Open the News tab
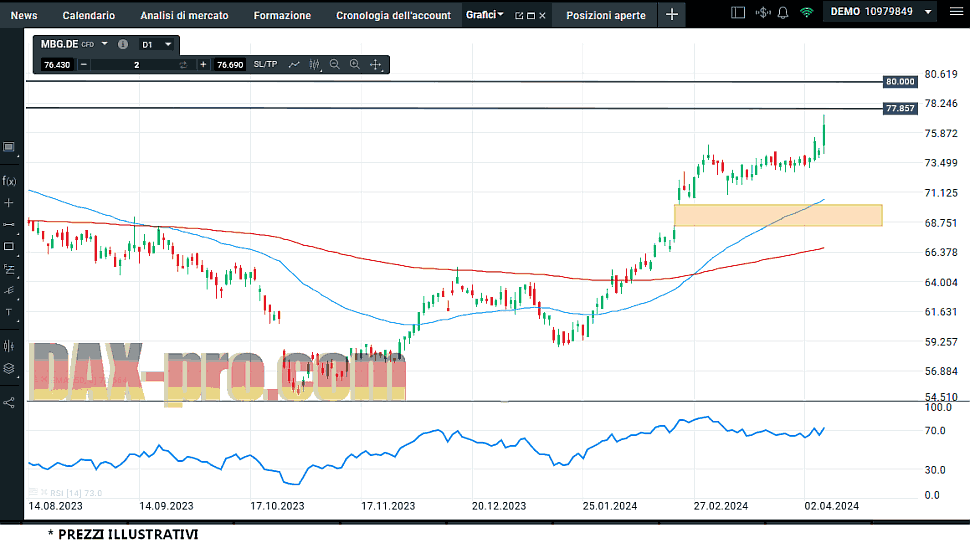 coord(24,15)
